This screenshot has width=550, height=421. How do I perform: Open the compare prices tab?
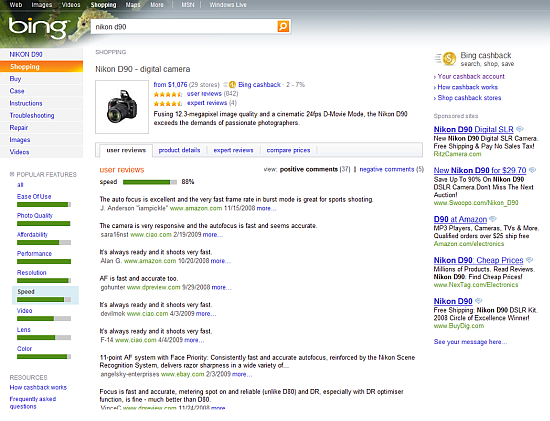point(288,150)
